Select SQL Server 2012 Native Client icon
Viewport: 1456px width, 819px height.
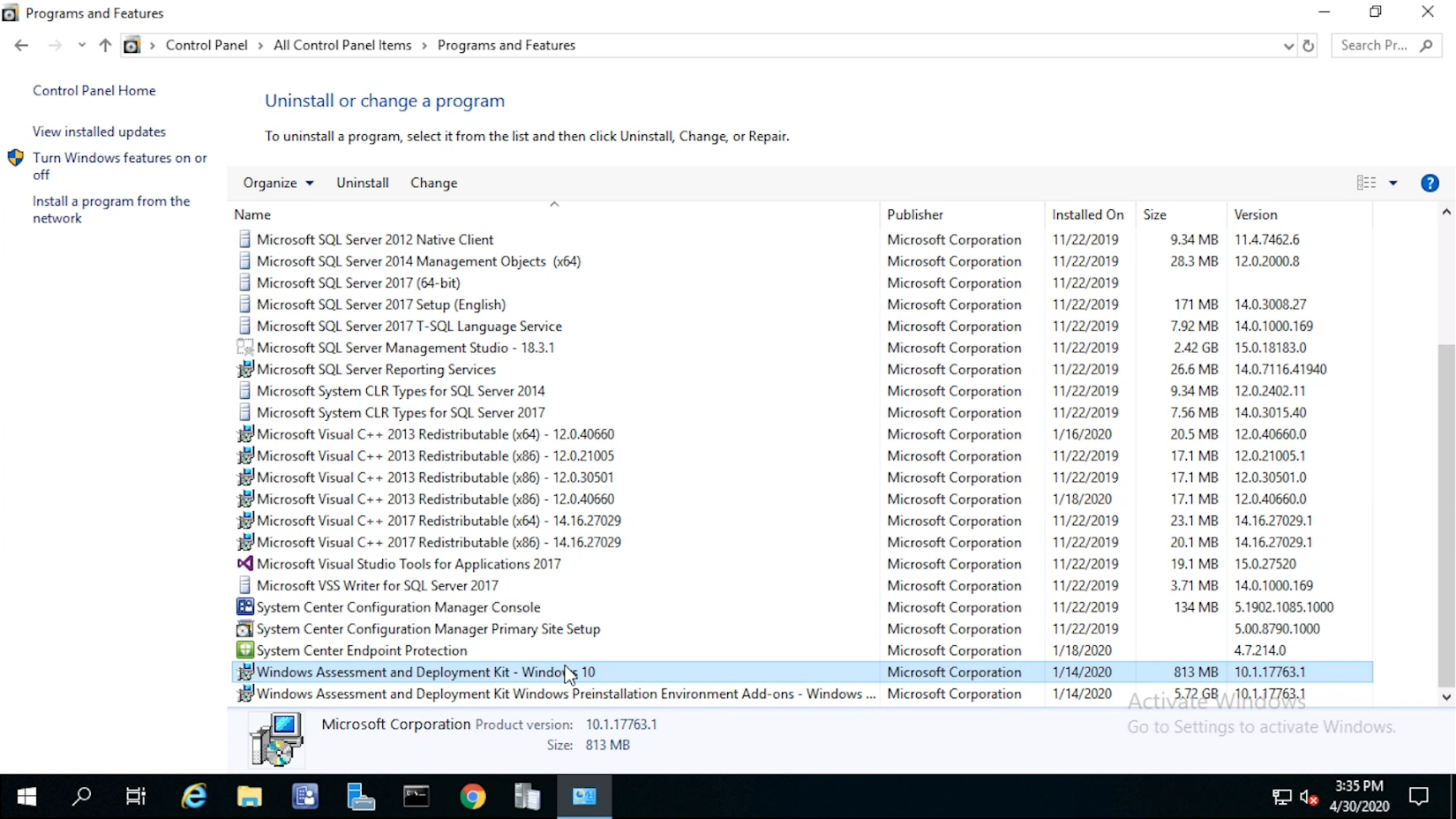(245, 239)
